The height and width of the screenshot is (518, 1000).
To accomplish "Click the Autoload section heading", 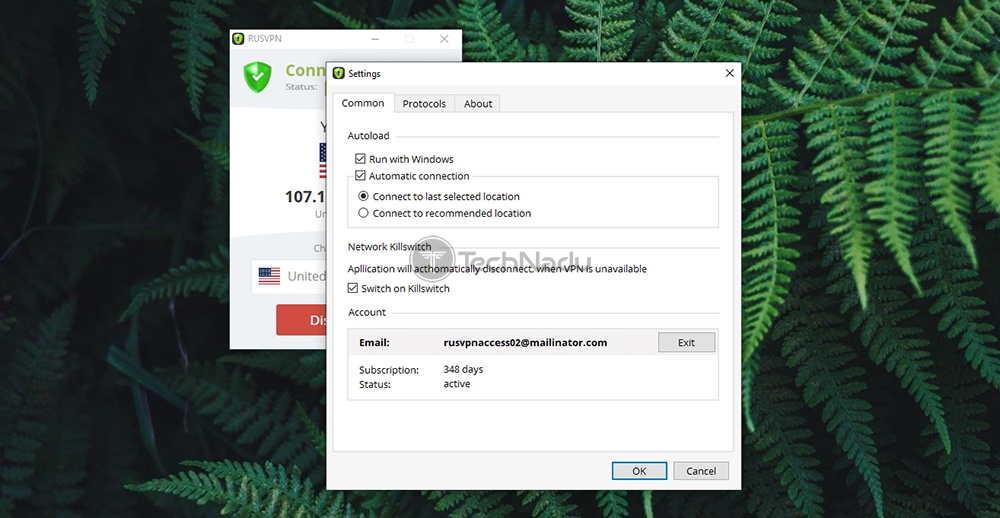I will click(x=368, y=136).
